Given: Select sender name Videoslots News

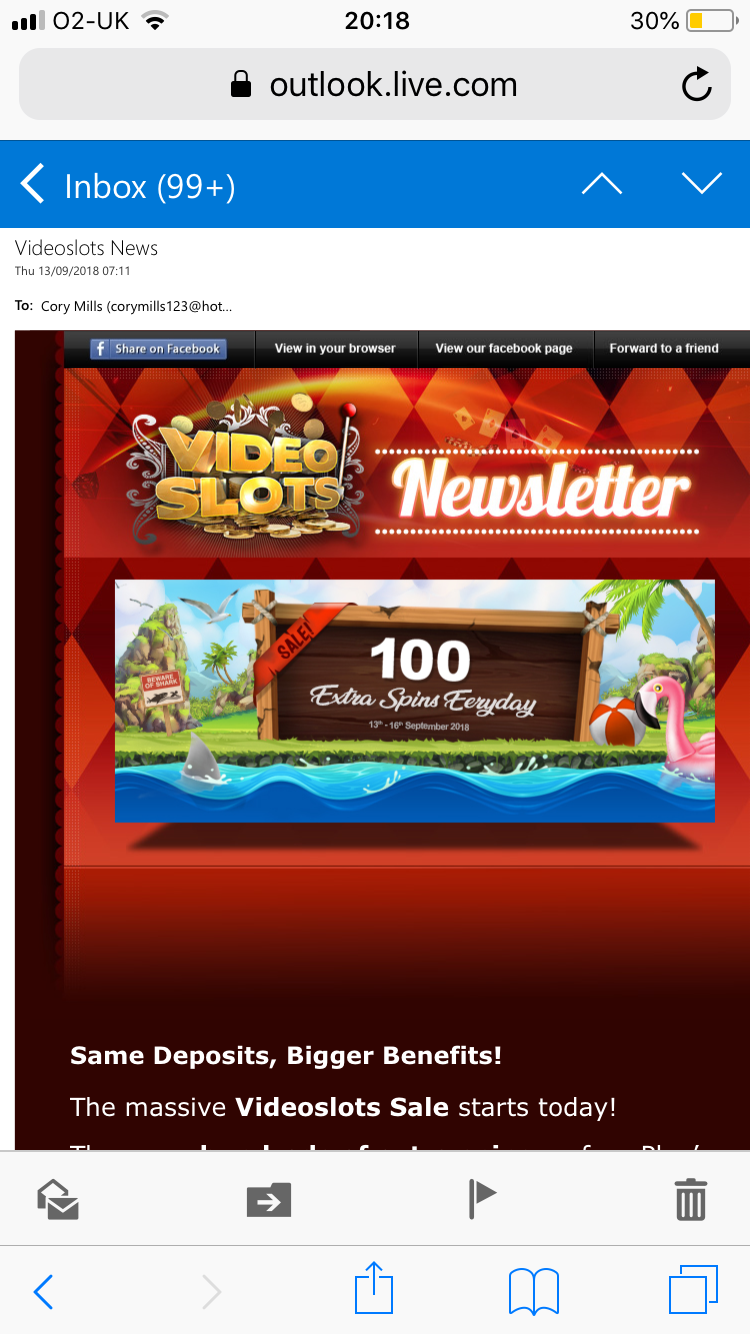Looking at the screenshot, I should tap(86, 248).
